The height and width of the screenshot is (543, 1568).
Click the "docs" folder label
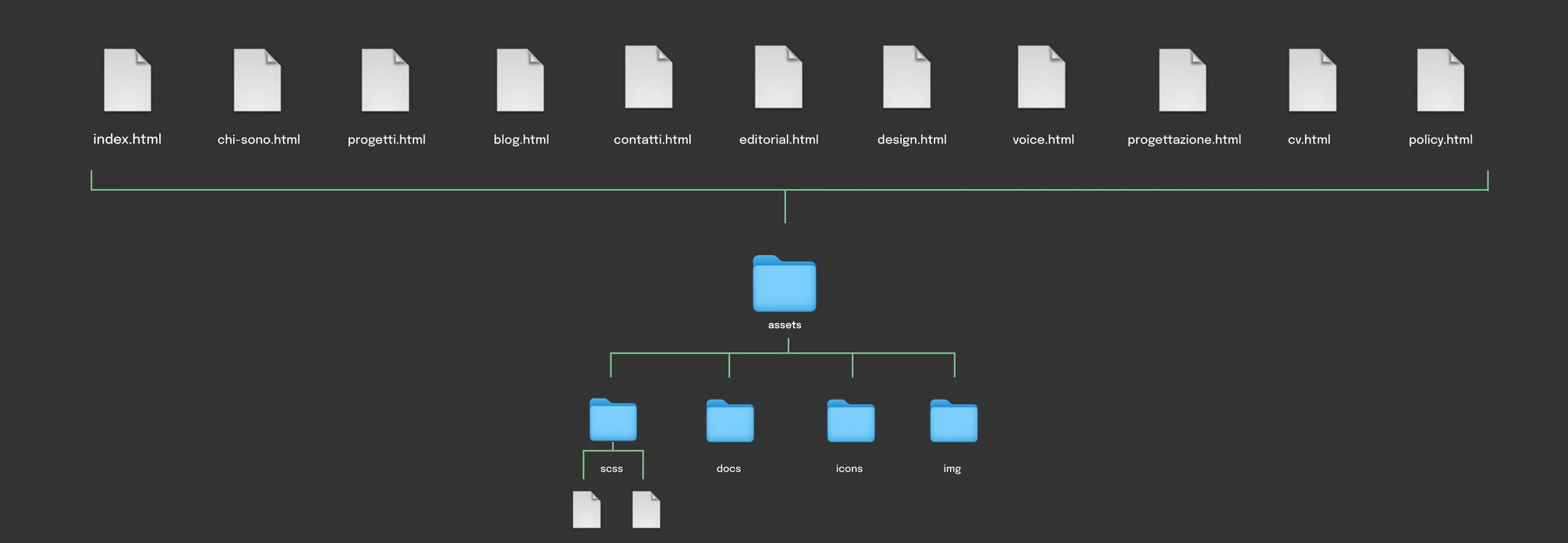728,469
